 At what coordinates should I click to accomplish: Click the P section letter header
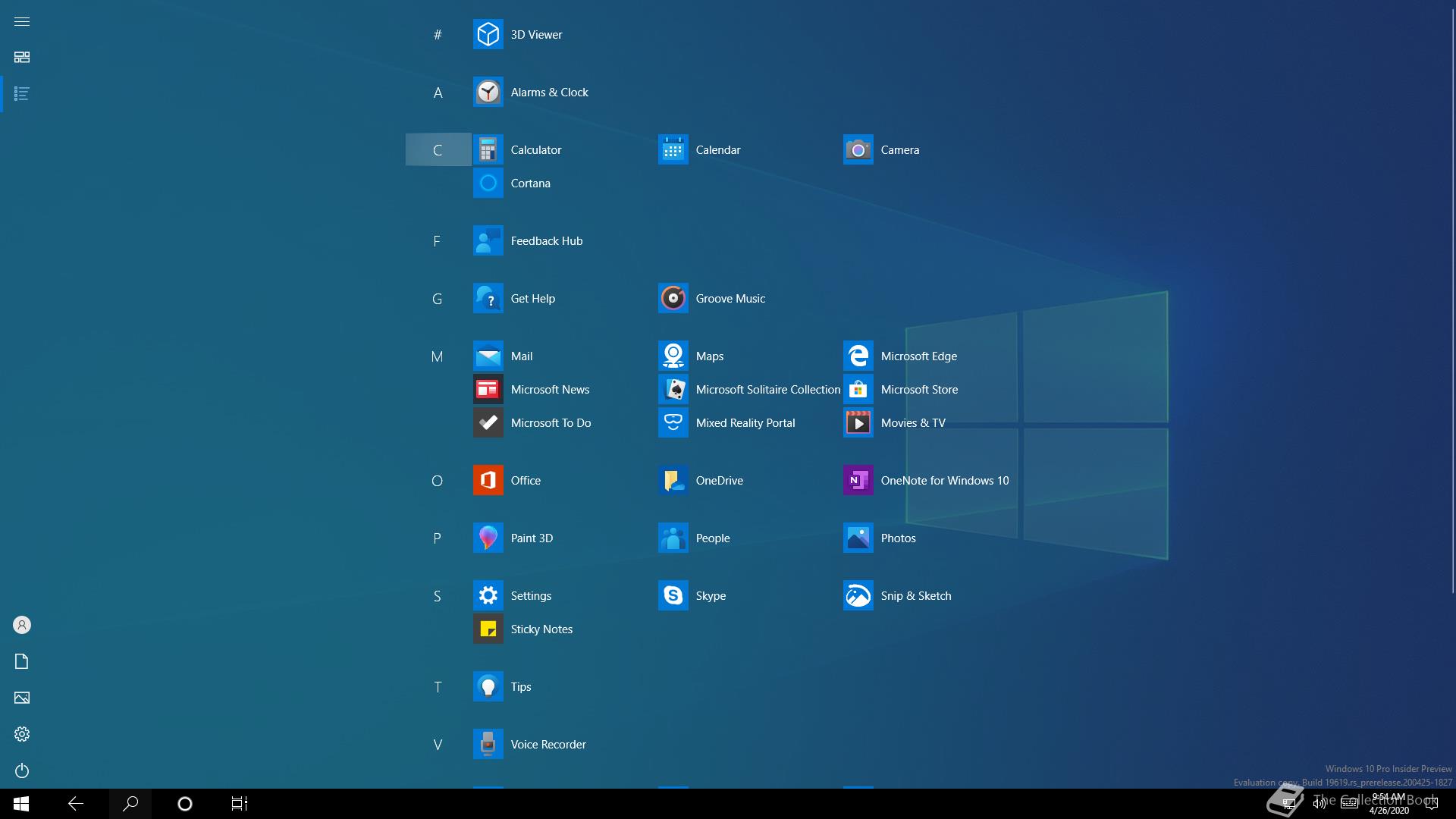[x=438, y=538]
